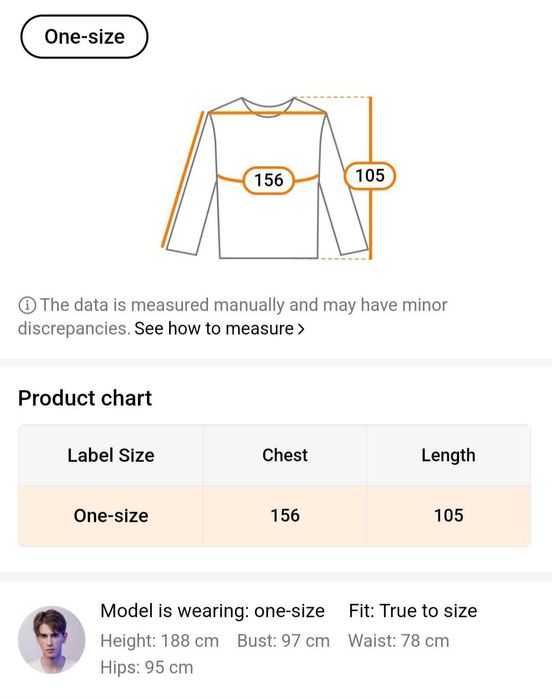Select the Label Size column header
Image resolution: width=552 pixels, height=699 pixels.
(111, 455)
